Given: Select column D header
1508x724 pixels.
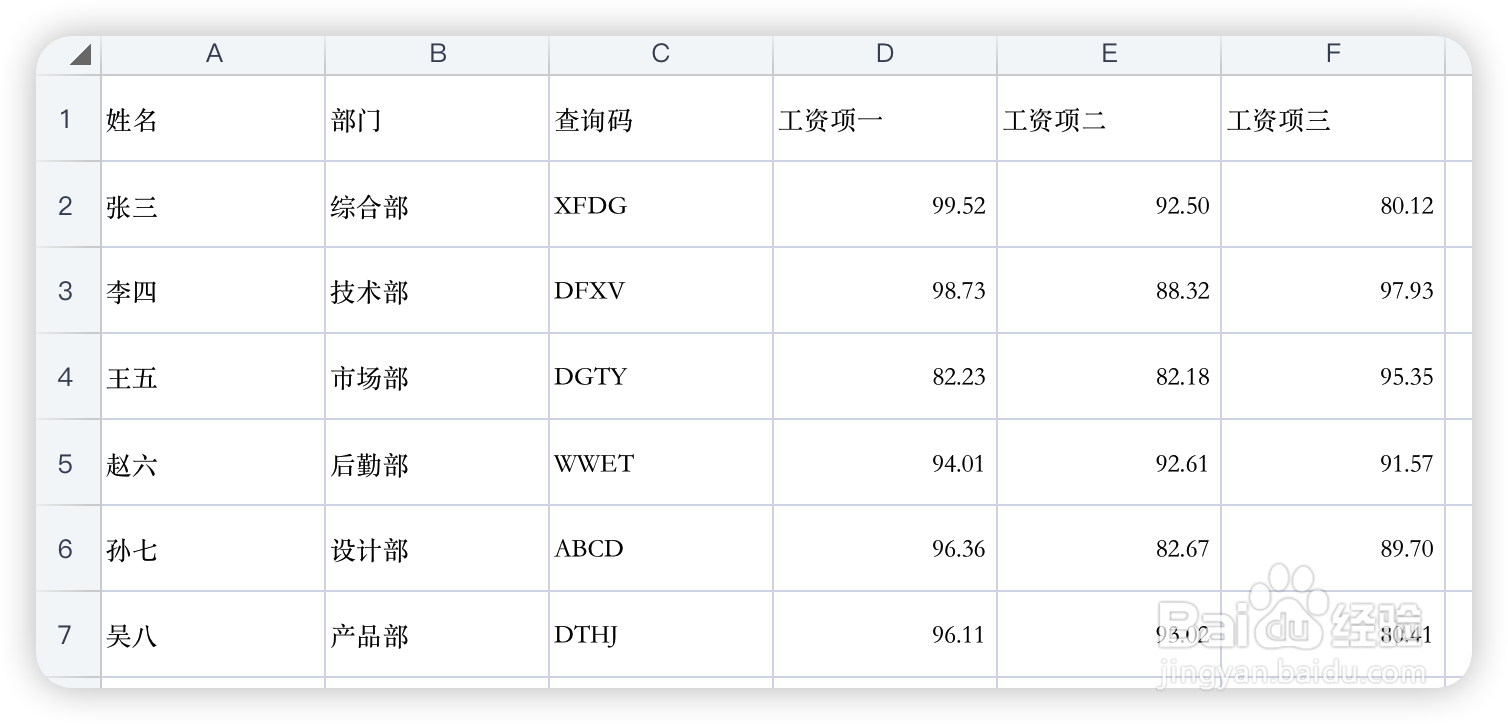Looking at the screenshot, I should point(884,54).
